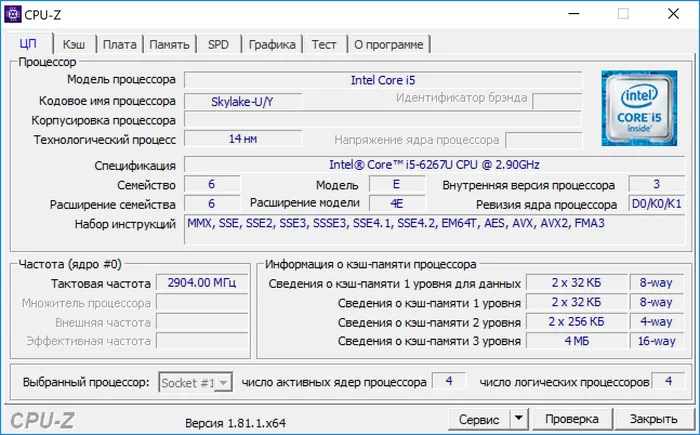Open the Память tab

[169, 44]
